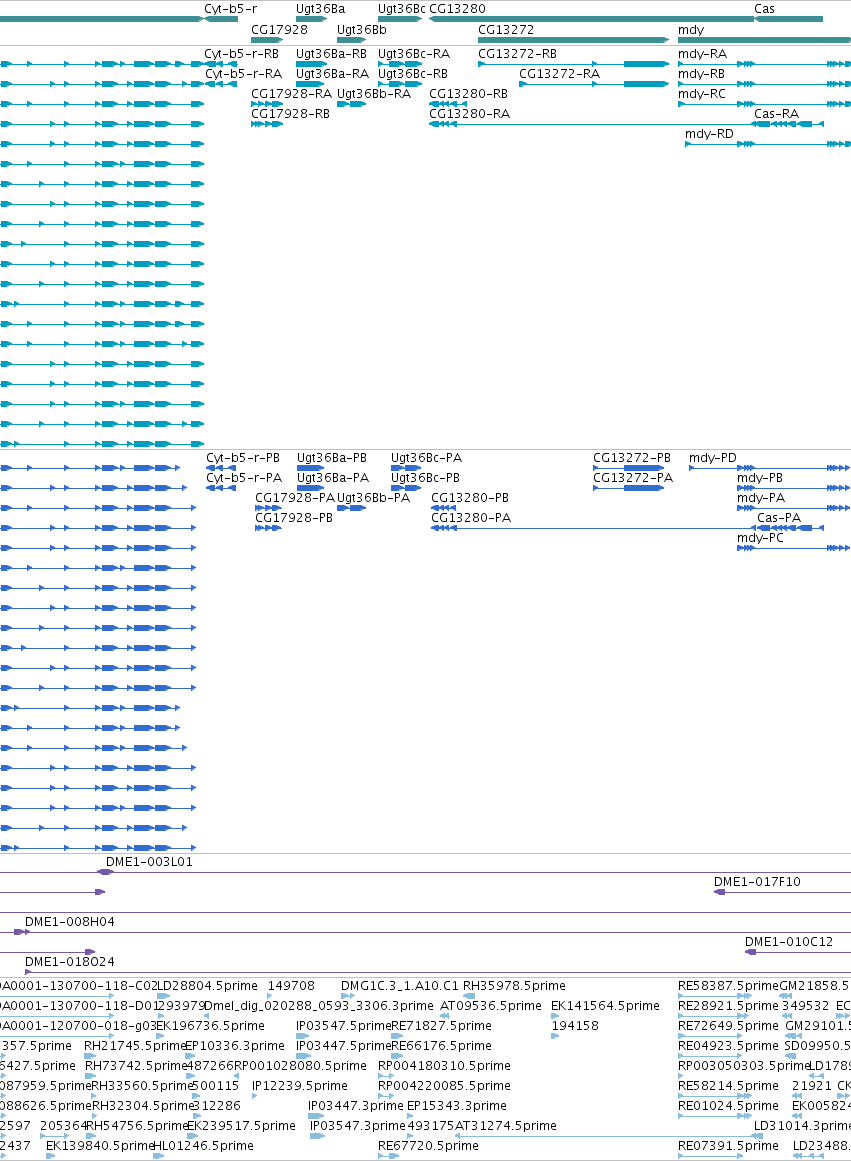Screen dimensions: 851x1161
Task: Select EST RE67720.5prime
Action: tap(428, 1147)
